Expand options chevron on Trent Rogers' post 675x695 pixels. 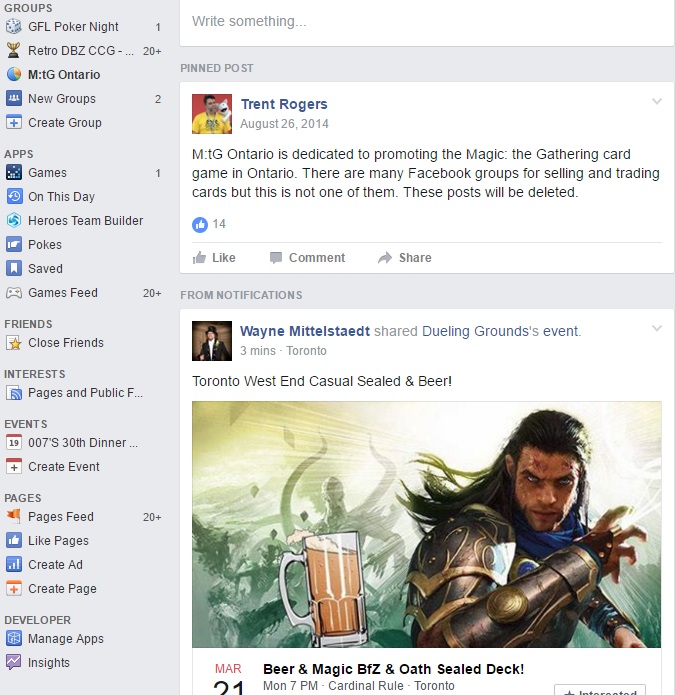tap(657, 102)
